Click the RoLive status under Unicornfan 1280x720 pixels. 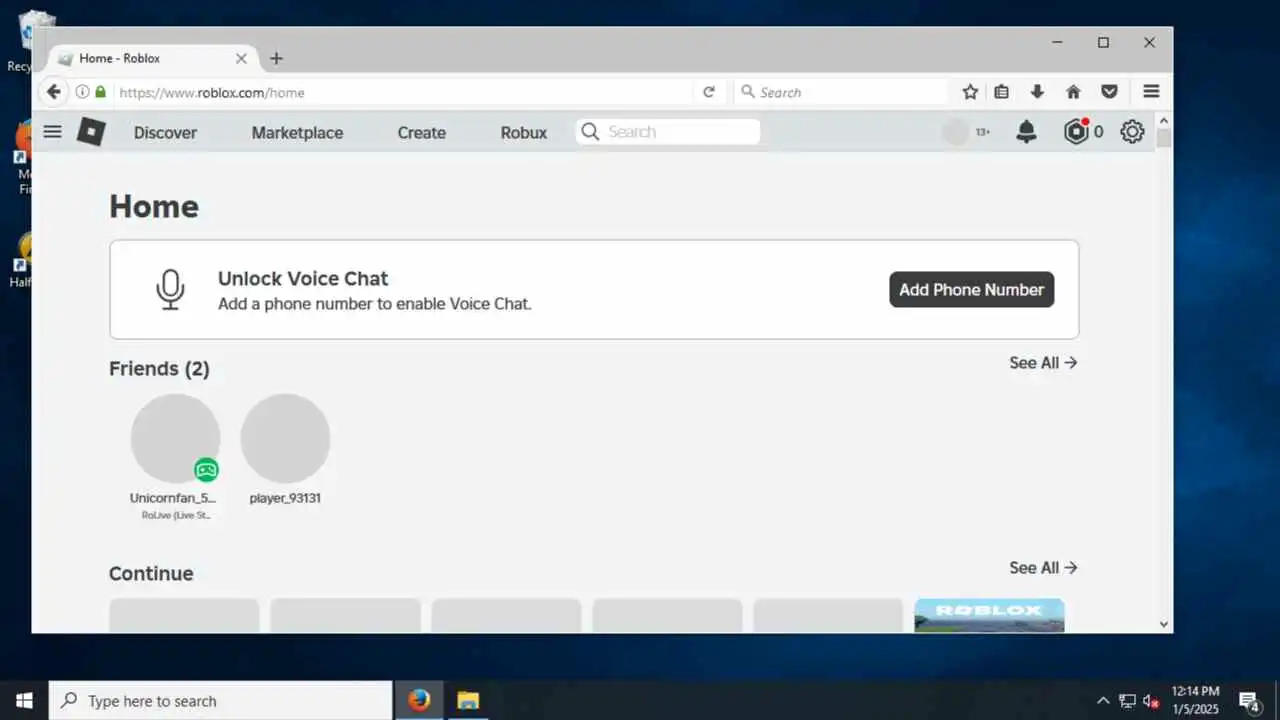[x=176, y=515]
